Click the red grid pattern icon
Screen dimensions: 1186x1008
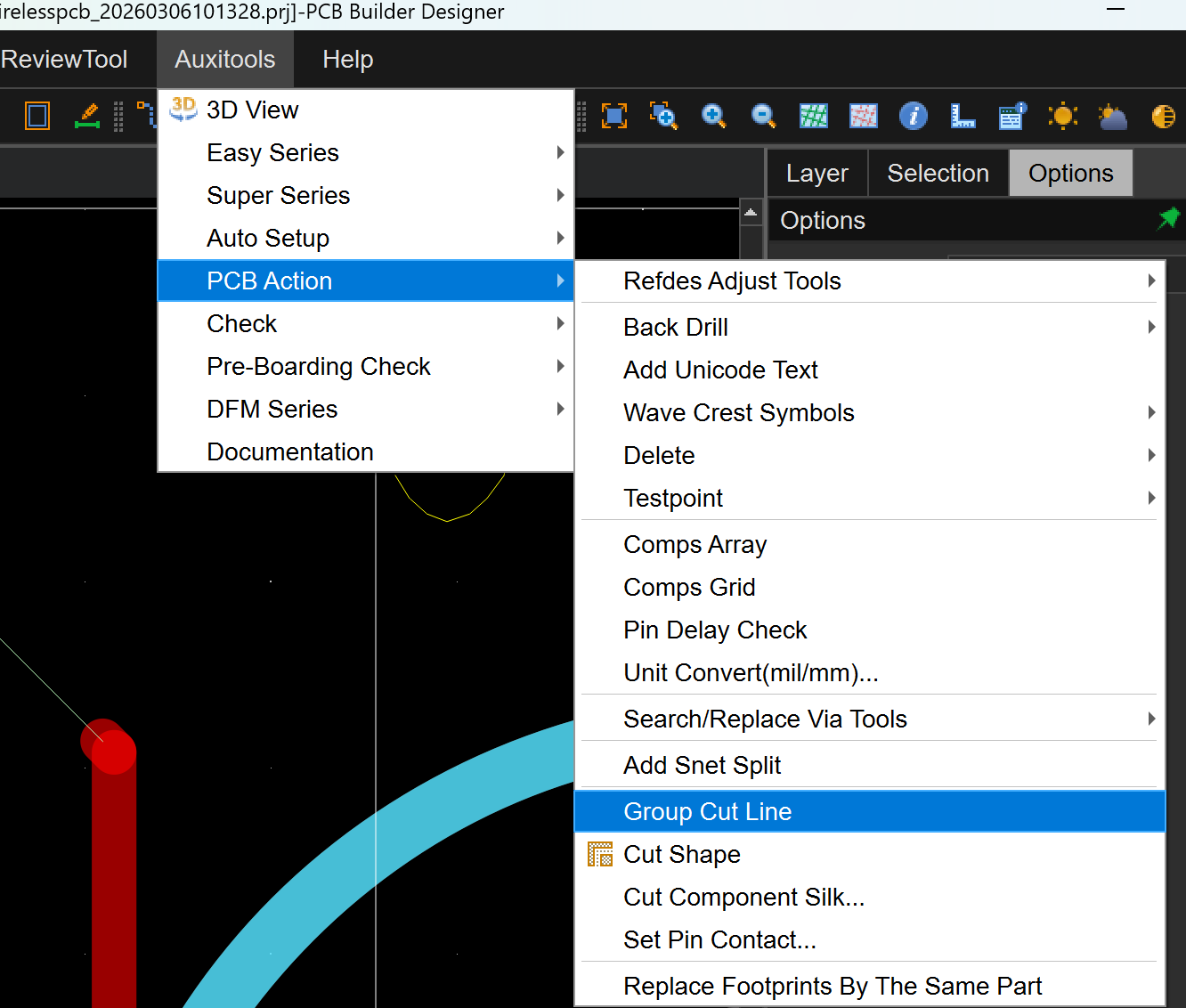pos(863,116)
